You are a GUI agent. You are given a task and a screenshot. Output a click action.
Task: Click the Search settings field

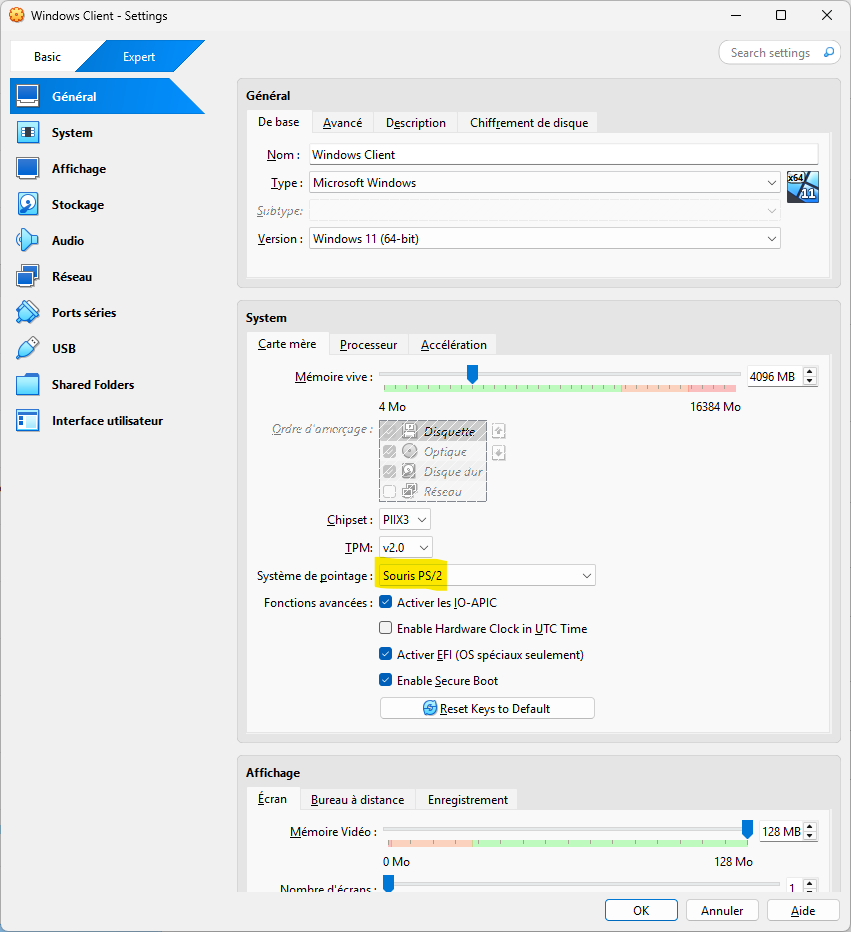(x=780, y=53)
